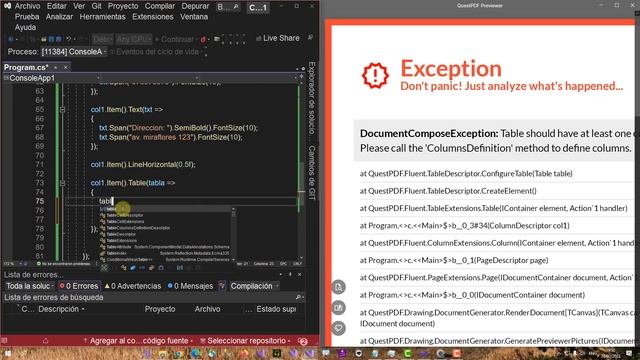Viewport: 640px width, 360px height.
Task: Collapse the code block at line 65
Action: click(62, 109)
